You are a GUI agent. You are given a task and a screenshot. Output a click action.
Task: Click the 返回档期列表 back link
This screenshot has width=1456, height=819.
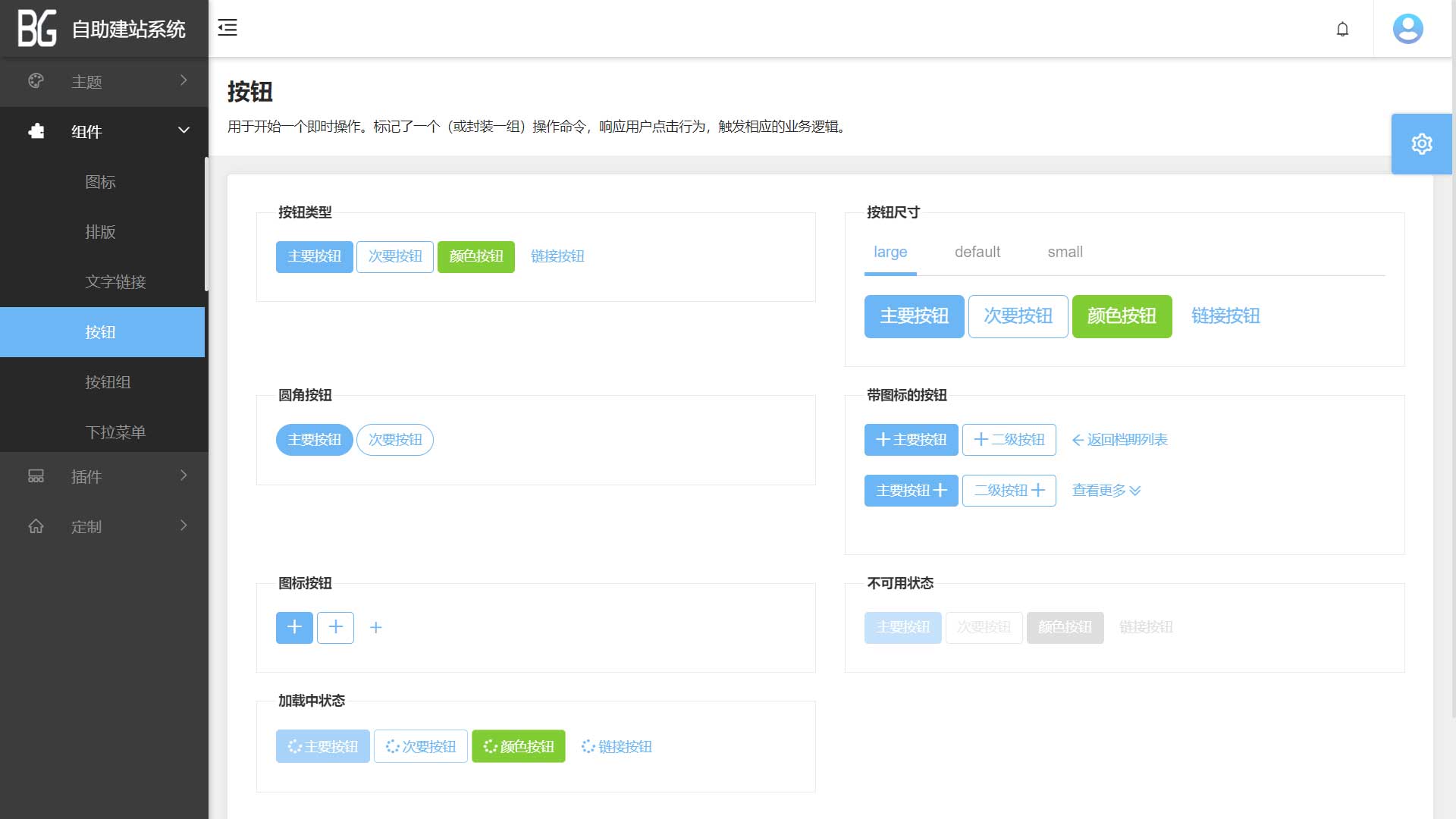click(1119, 440)
